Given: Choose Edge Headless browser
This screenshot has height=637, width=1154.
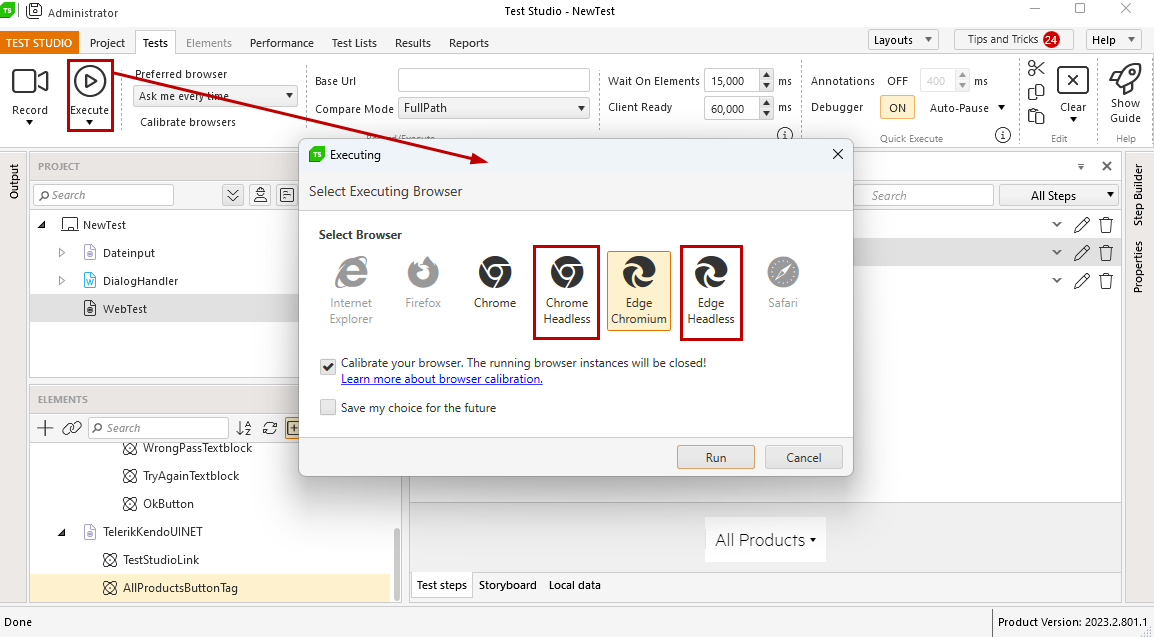Looking at the screenshot, I should [x=711, y=291].
